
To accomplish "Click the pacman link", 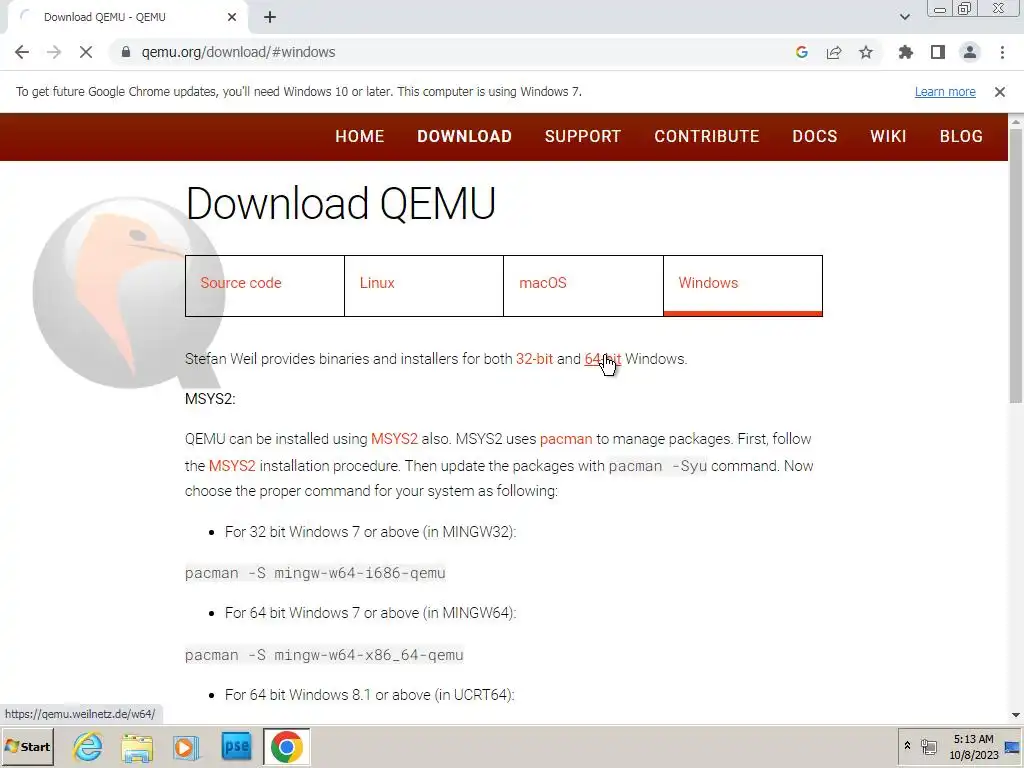I will [x=566, y=439].
